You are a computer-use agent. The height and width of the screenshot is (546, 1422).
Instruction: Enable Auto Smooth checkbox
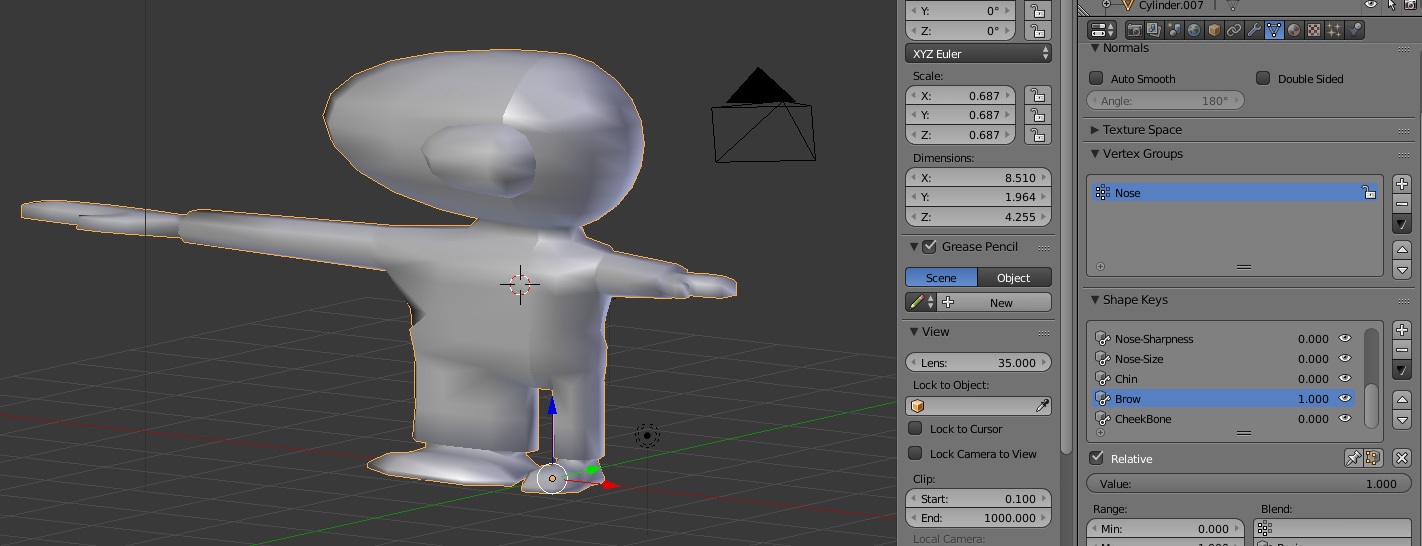[1096, 78]
